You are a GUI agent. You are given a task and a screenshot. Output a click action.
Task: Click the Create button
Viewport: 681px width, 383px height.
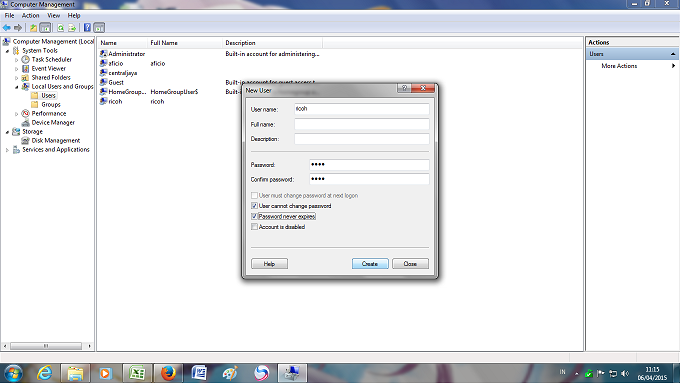(370, 264)
